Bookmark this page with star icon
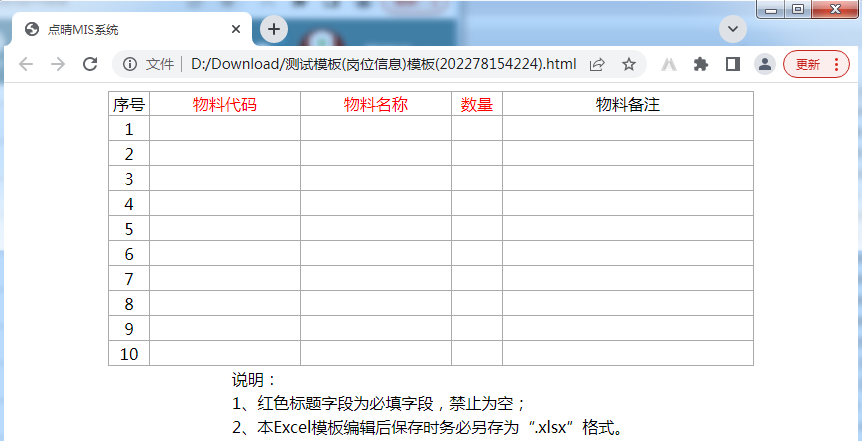This screenshot has height=441, width=862. pyautogui.click(x=628, y=64)
